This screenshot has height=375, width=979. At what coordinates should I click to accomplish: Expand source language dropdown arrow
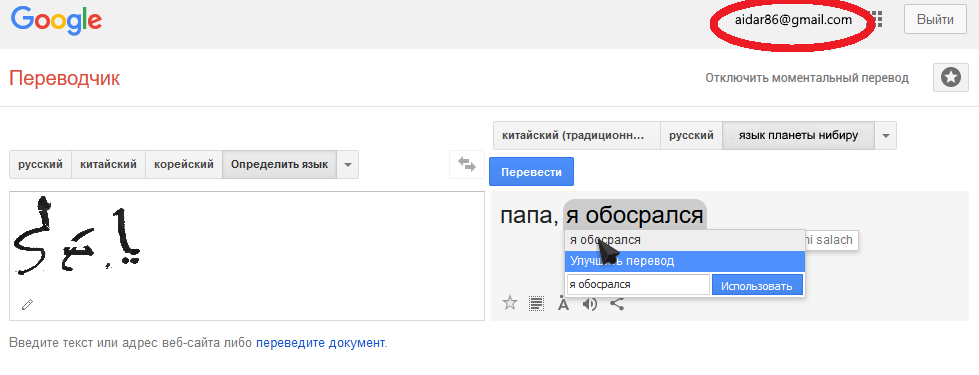(348, 165)
